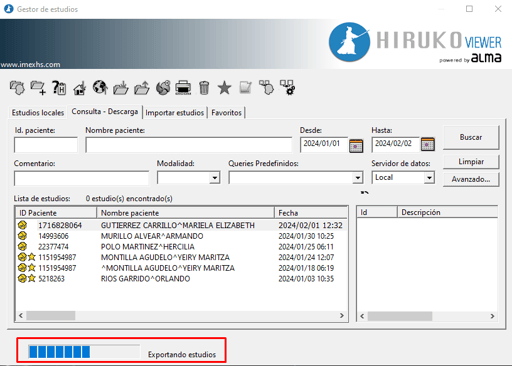This screenshot has width=512, height=366.
Task: Sort by Fecha column header
Action: [311, 213]
